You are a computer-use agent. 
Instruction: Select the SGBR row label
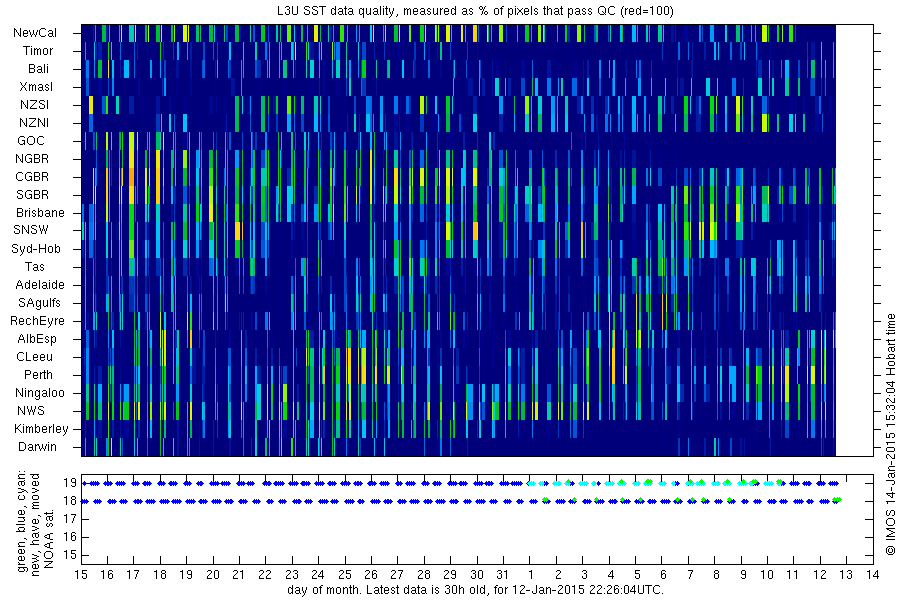[x=32, y=194]
